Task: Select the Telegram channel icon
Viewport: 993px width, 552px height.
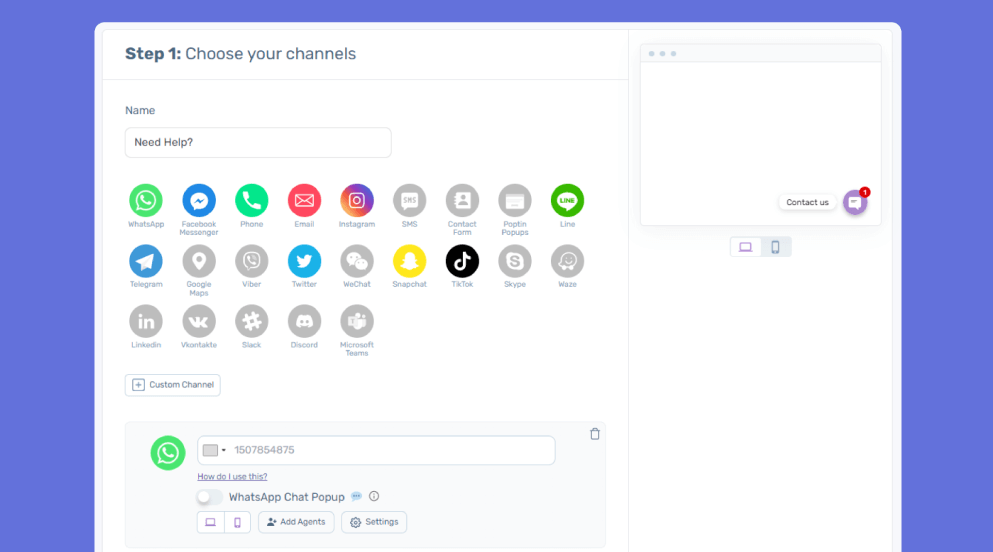Action: 146,261
